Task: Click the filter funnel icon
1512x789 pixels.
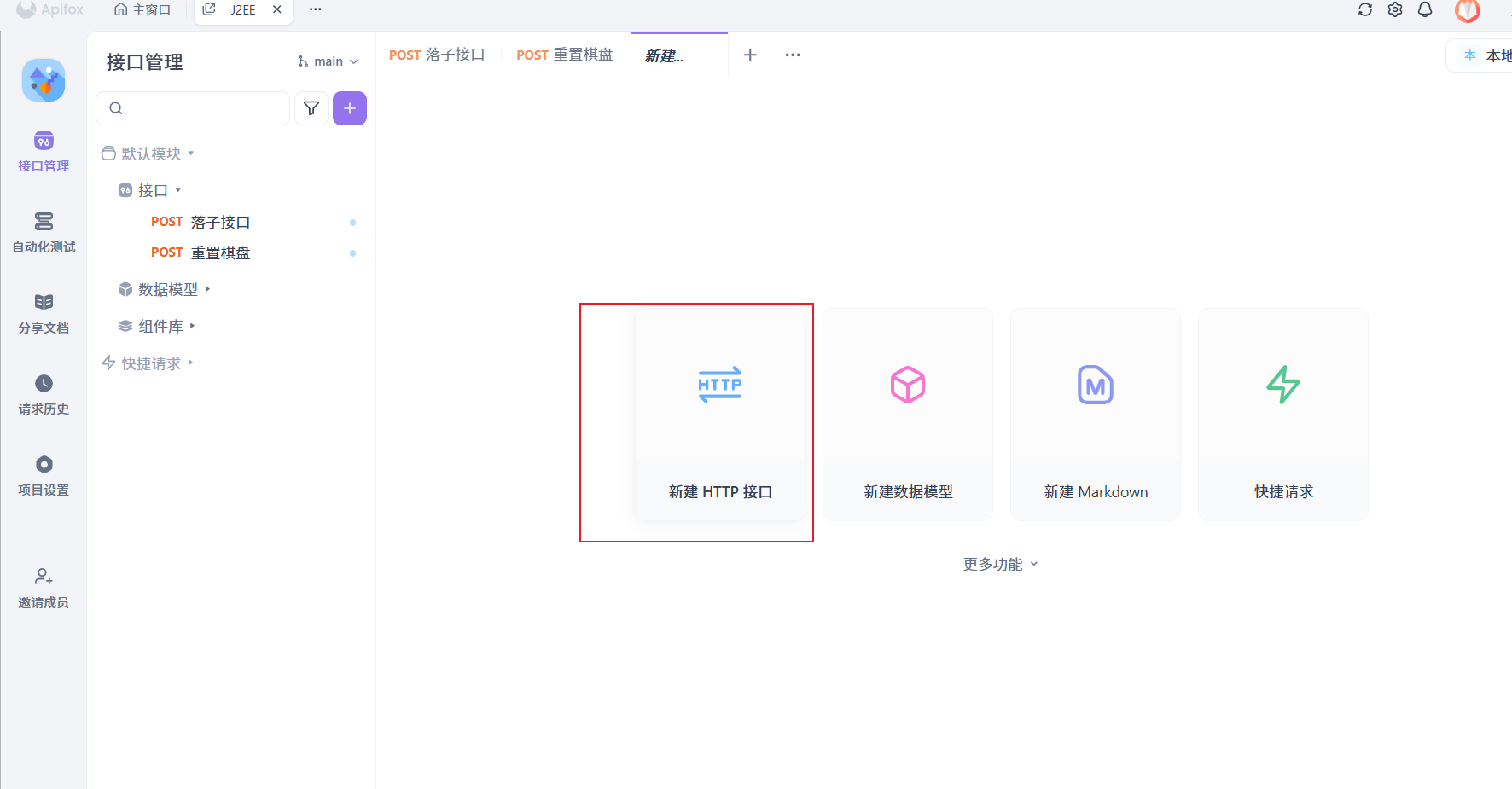Action: coord(311,108)
